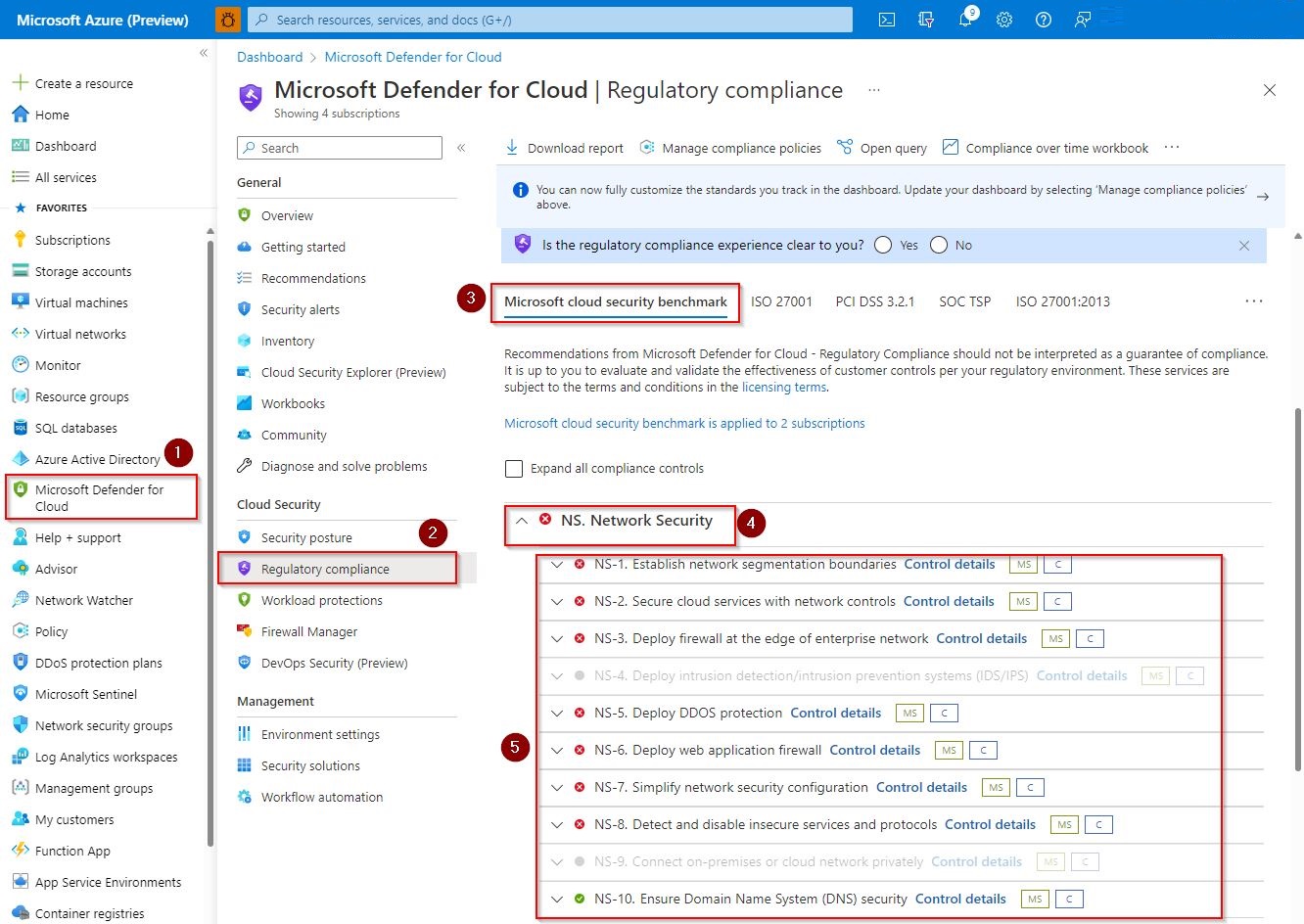The height and width of the screenshot is (924, 1304).
Task: Expand NS-1 network segmentation boundaries row
Action: 557,565
